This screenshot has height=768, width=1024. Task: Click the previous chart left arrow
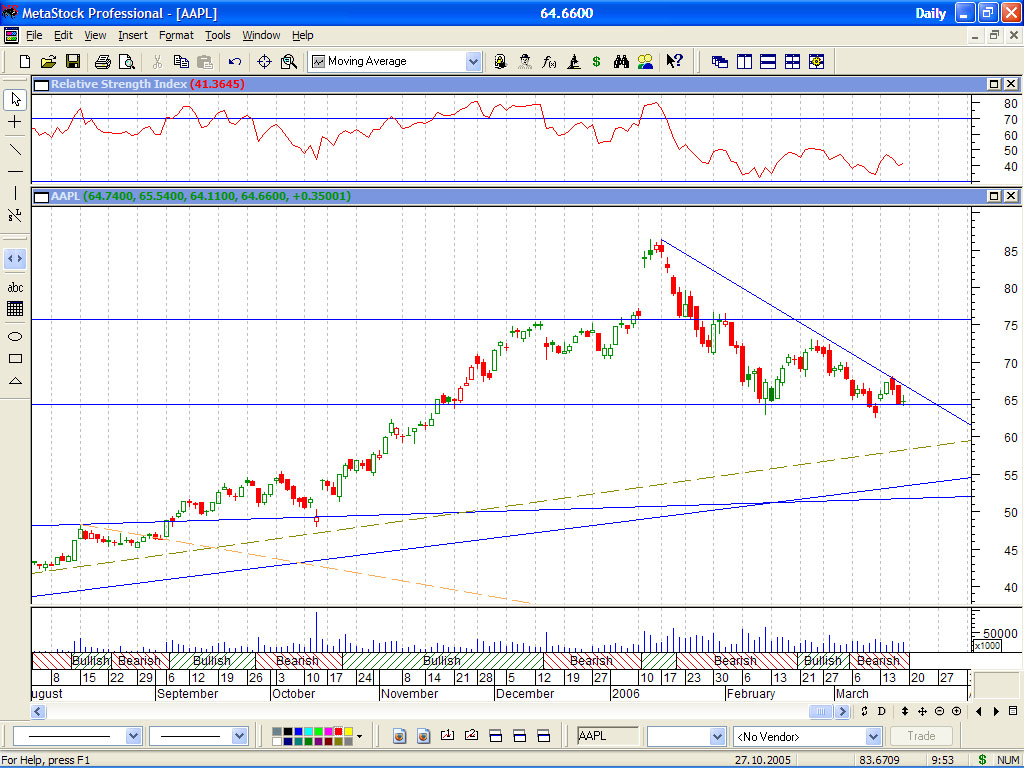(978, 711)
